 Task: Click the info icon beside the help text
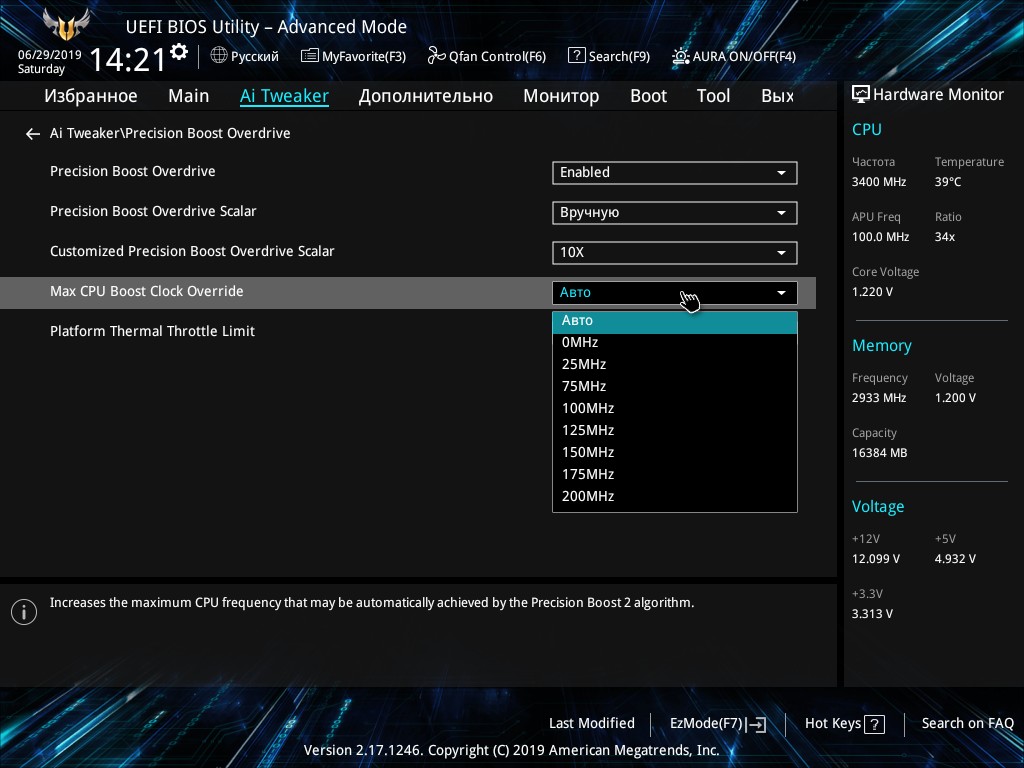tap(24, 612)
